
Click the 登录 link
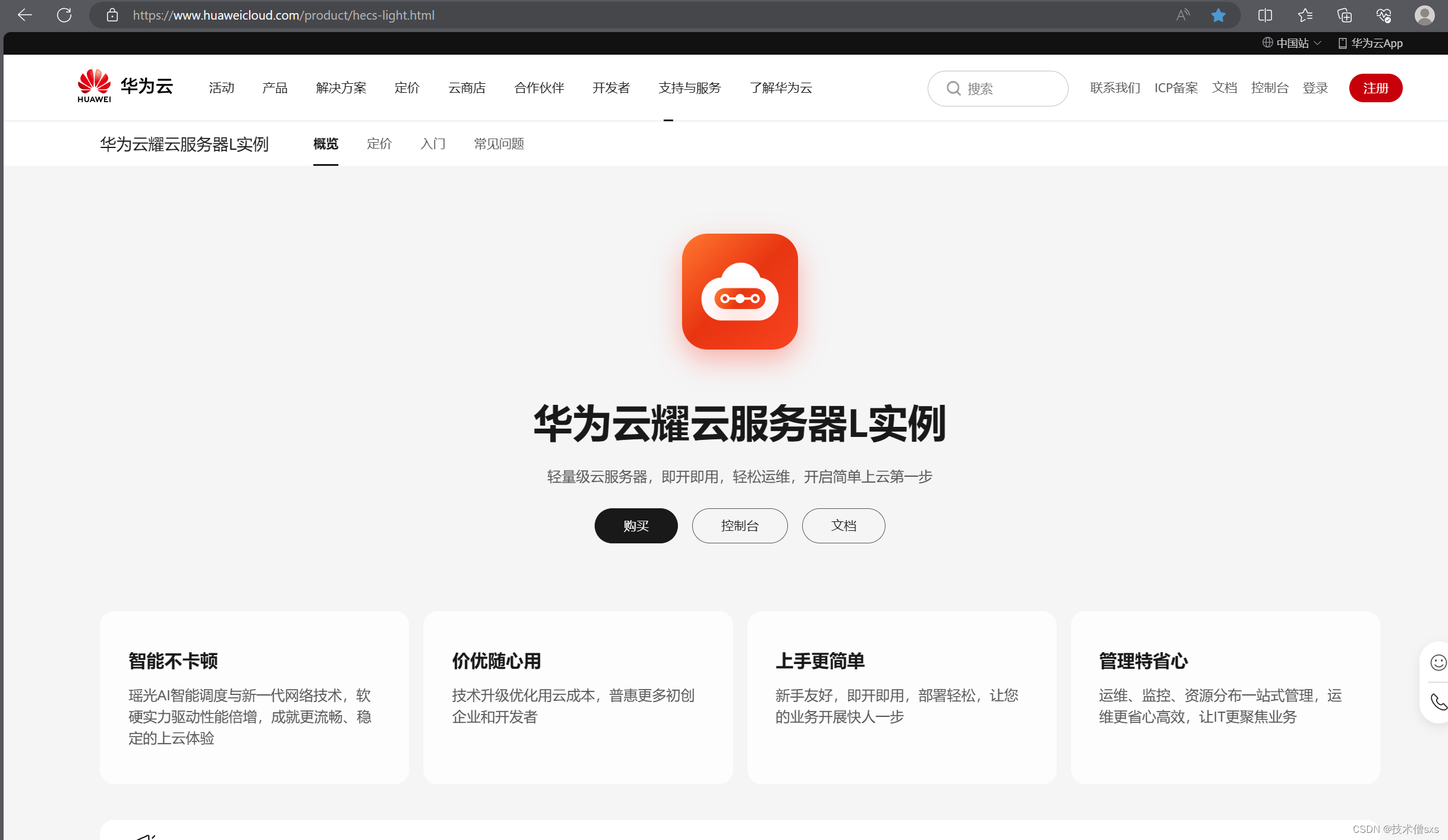click(x=1315, y=87)
